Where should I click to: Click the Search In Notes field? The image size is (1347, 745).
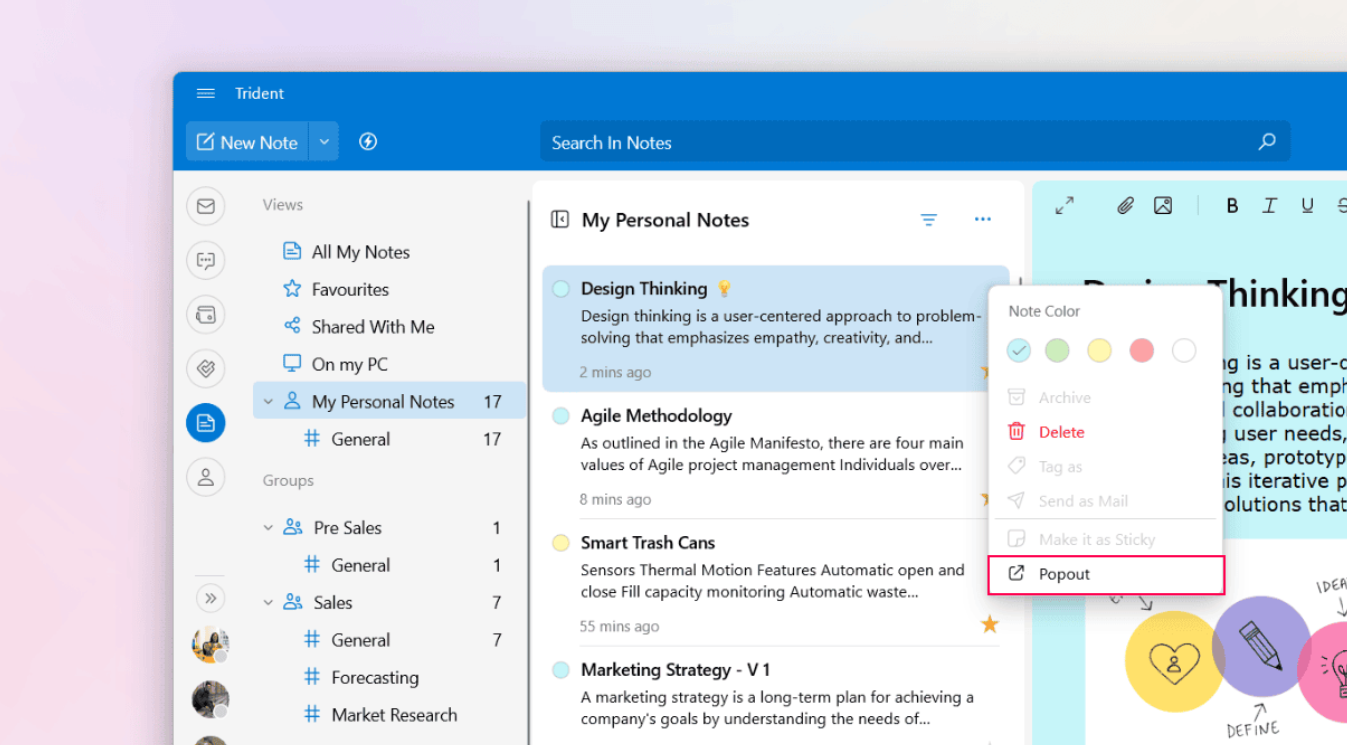pyautogui.click(x=900, y=142)
